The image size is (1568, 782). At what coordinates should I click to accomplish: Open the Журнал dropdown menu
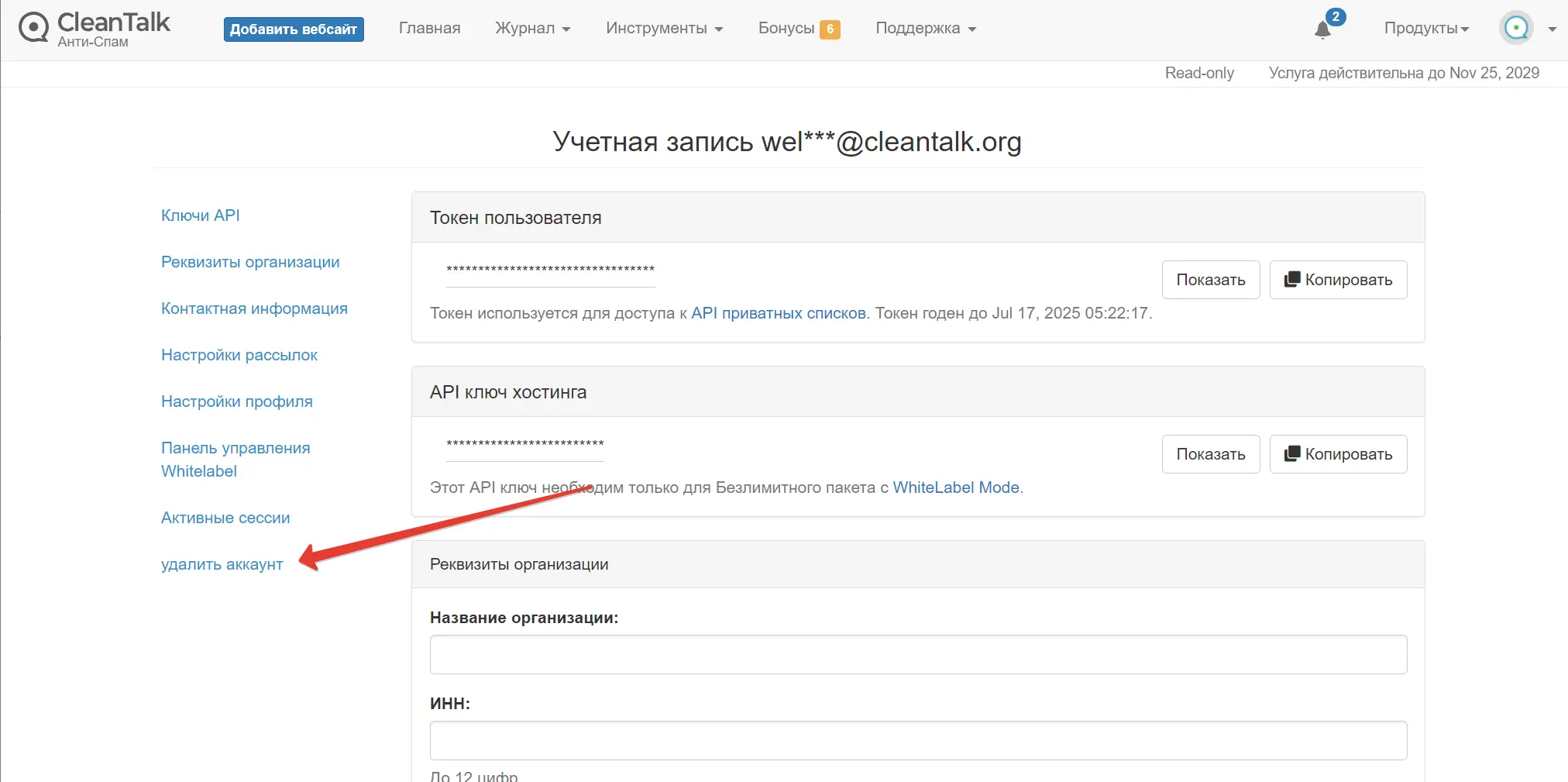tap(533, 29)
